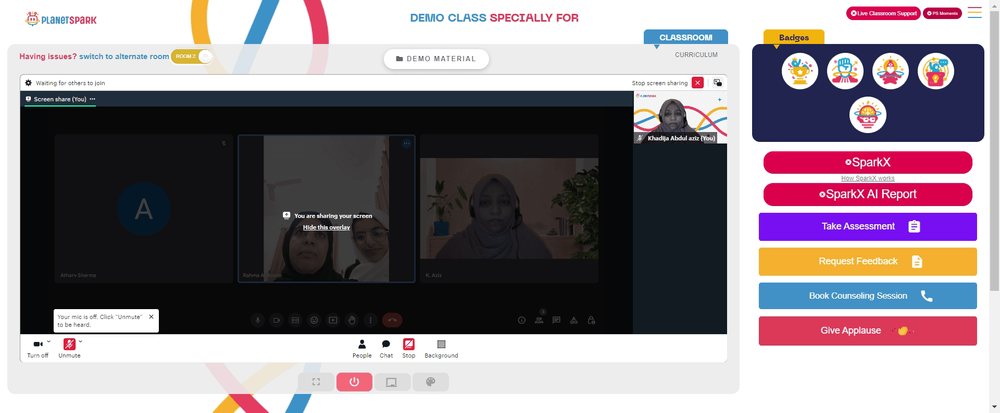1000x413 pixels.
Task: Hide this overlay link
Action: (326, 228)
